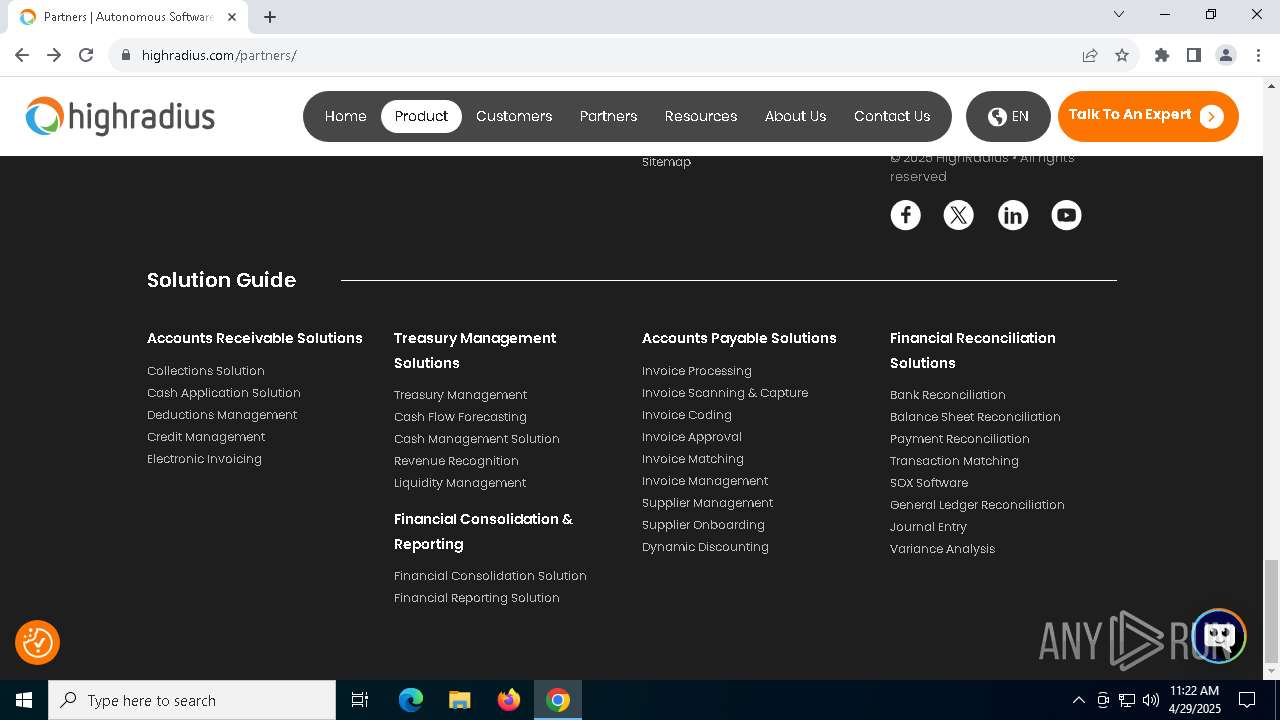Open HighRadius Facebook page icon

(905, 215)
